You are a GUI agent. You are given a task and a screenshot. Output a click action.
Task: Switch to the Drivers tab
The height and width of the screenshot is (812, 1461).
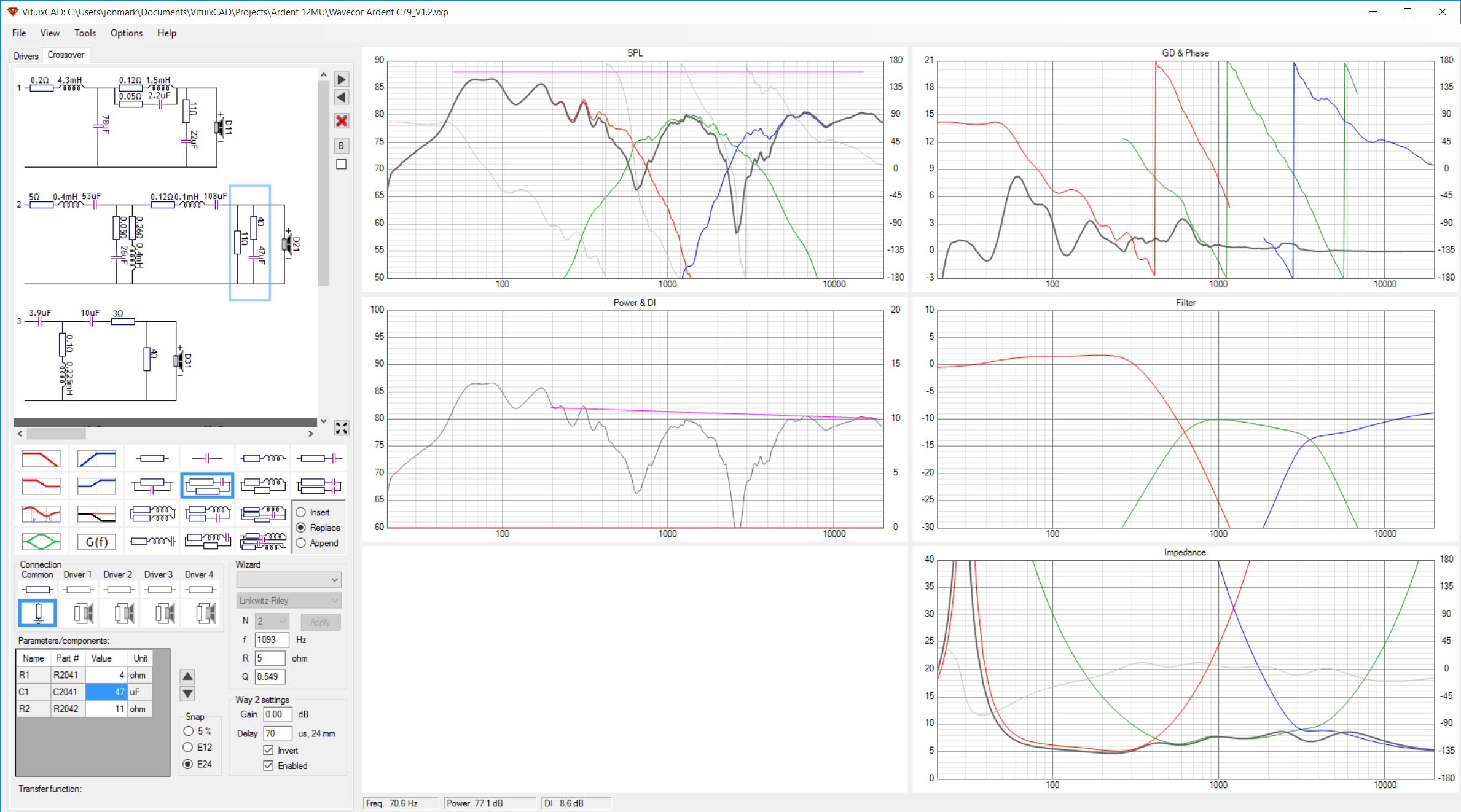click(26, 56)
